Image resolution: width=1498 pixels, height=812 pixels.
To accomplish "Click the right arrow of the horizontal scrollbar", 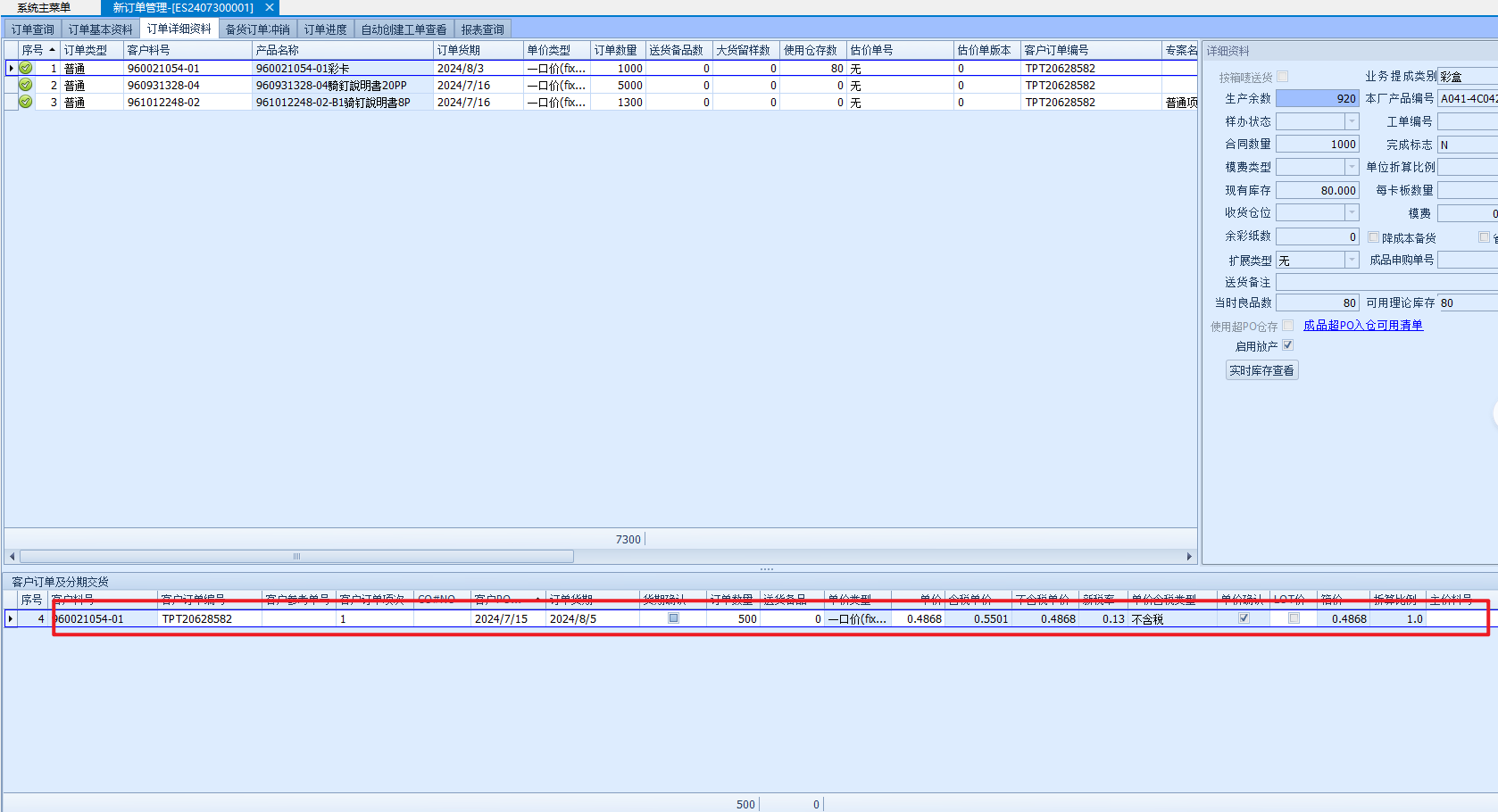I will point(1189,556).
